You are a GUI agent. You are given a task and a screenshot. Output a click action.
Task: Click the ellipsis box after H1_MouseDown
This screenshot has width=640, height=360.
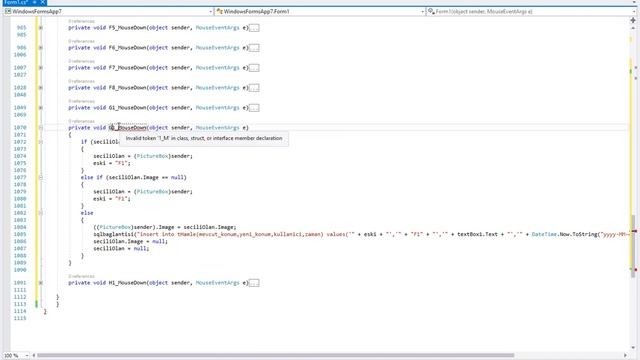(254, 283)
